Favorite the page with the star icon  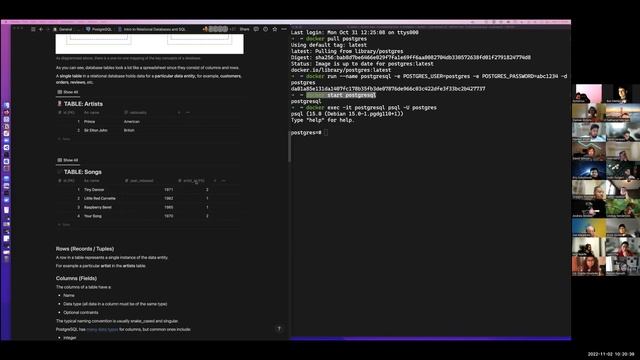tap(275, 29)
